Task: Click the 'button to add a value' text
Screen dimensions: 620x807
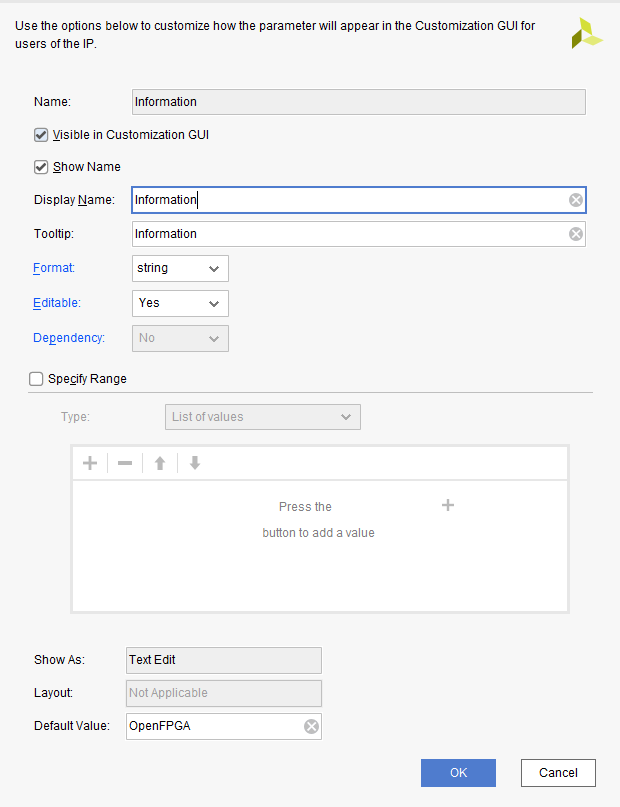Action: 318,533
